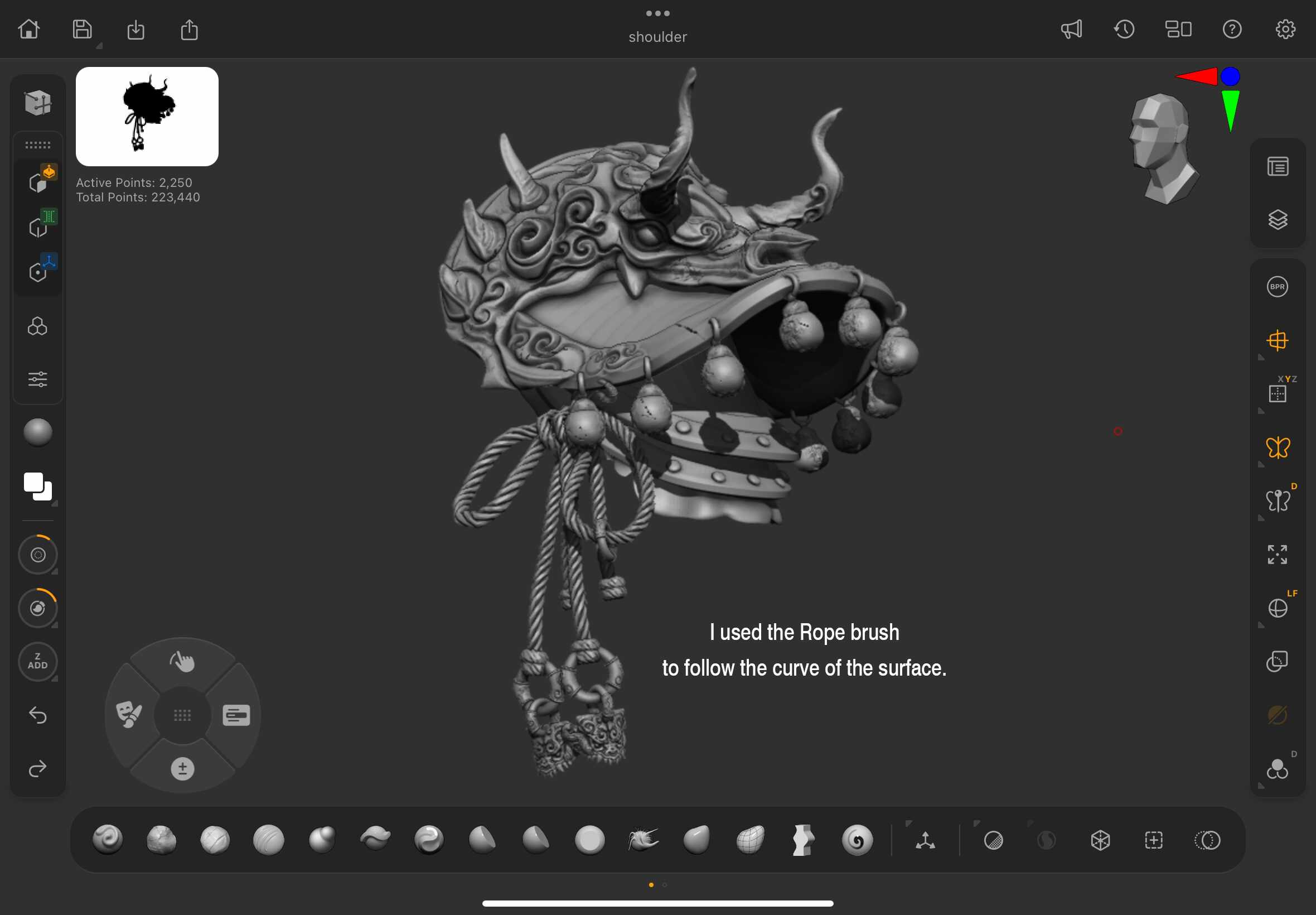
Task: Toggle symmetry butterfly icon
Action: click(x=1277, y=448)
